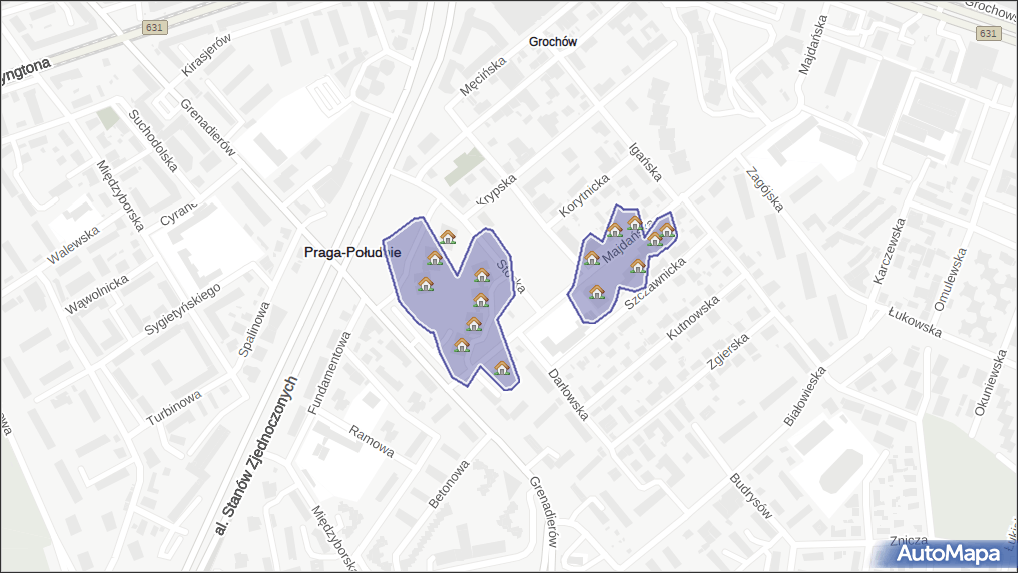Click the 631 road shield at top right
The image size is (1018, 573).
(x=988, y=33)
